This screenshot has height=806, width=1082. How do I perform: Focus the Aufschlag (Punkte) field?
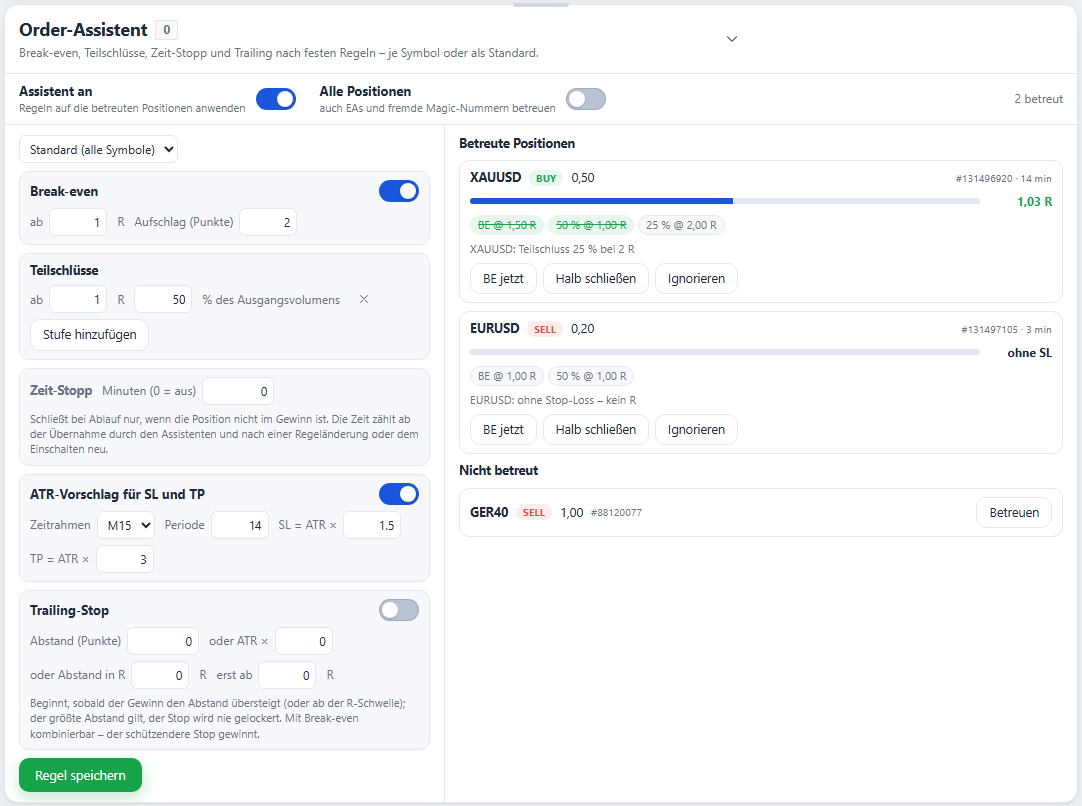click(268, 222)
